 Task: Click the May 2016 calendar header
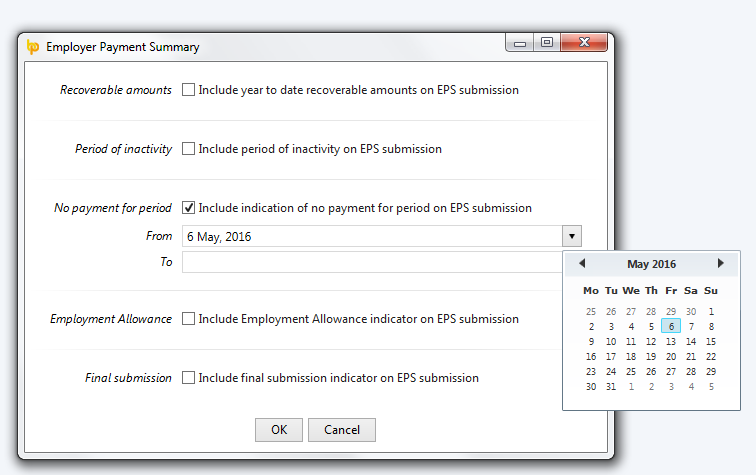[651, 264]
